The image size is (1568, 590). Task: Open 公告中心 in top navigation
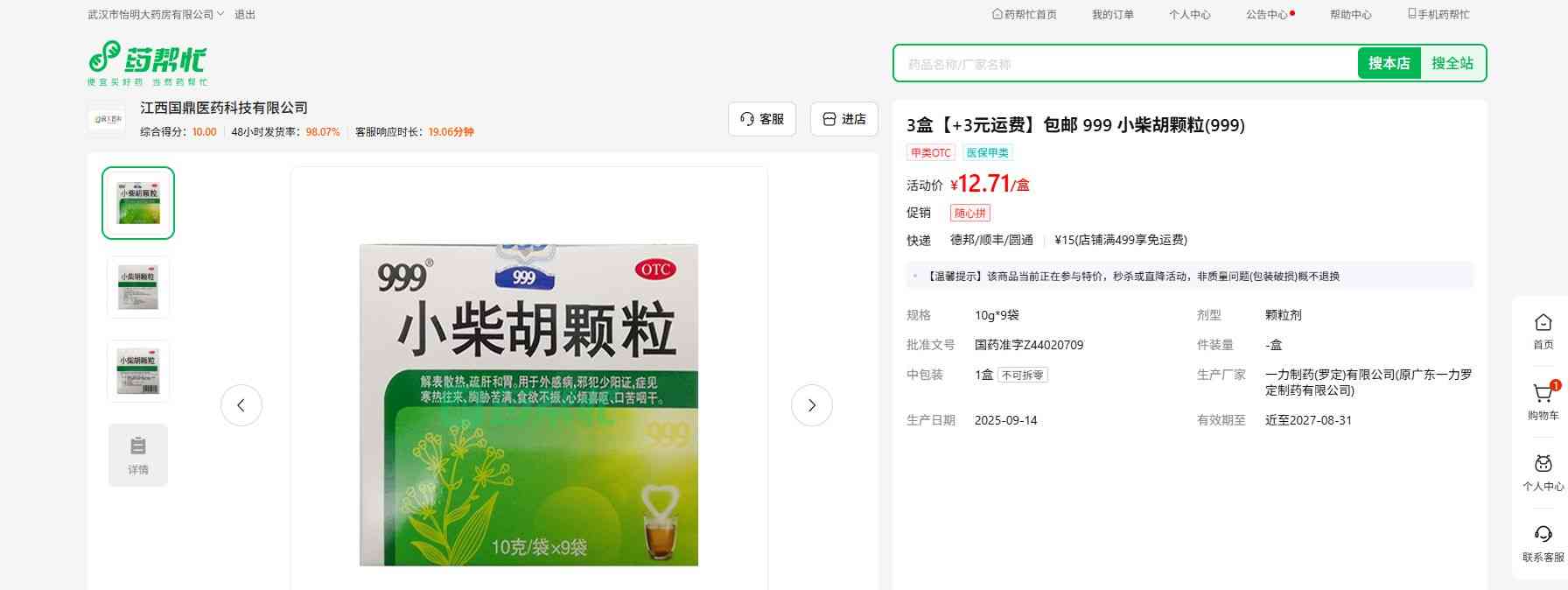pyautogui.click(x=1267, y=15)
